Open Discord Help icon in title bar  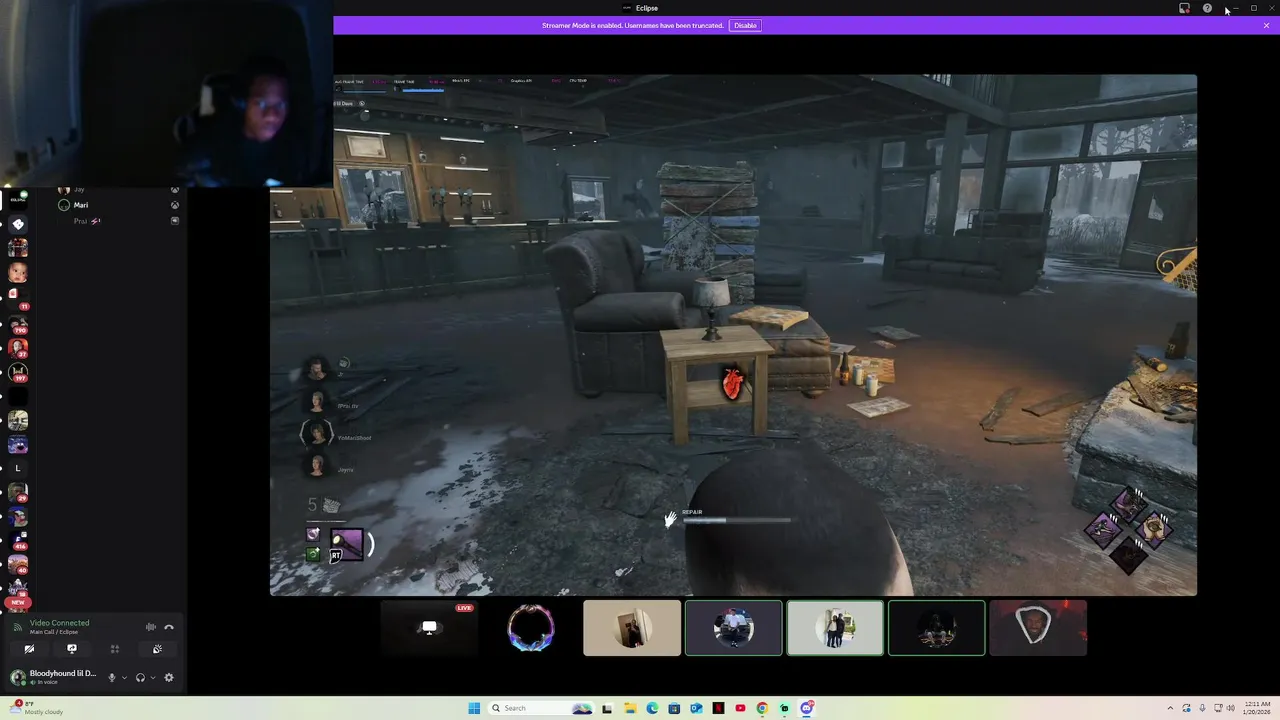click(1207, 8)
